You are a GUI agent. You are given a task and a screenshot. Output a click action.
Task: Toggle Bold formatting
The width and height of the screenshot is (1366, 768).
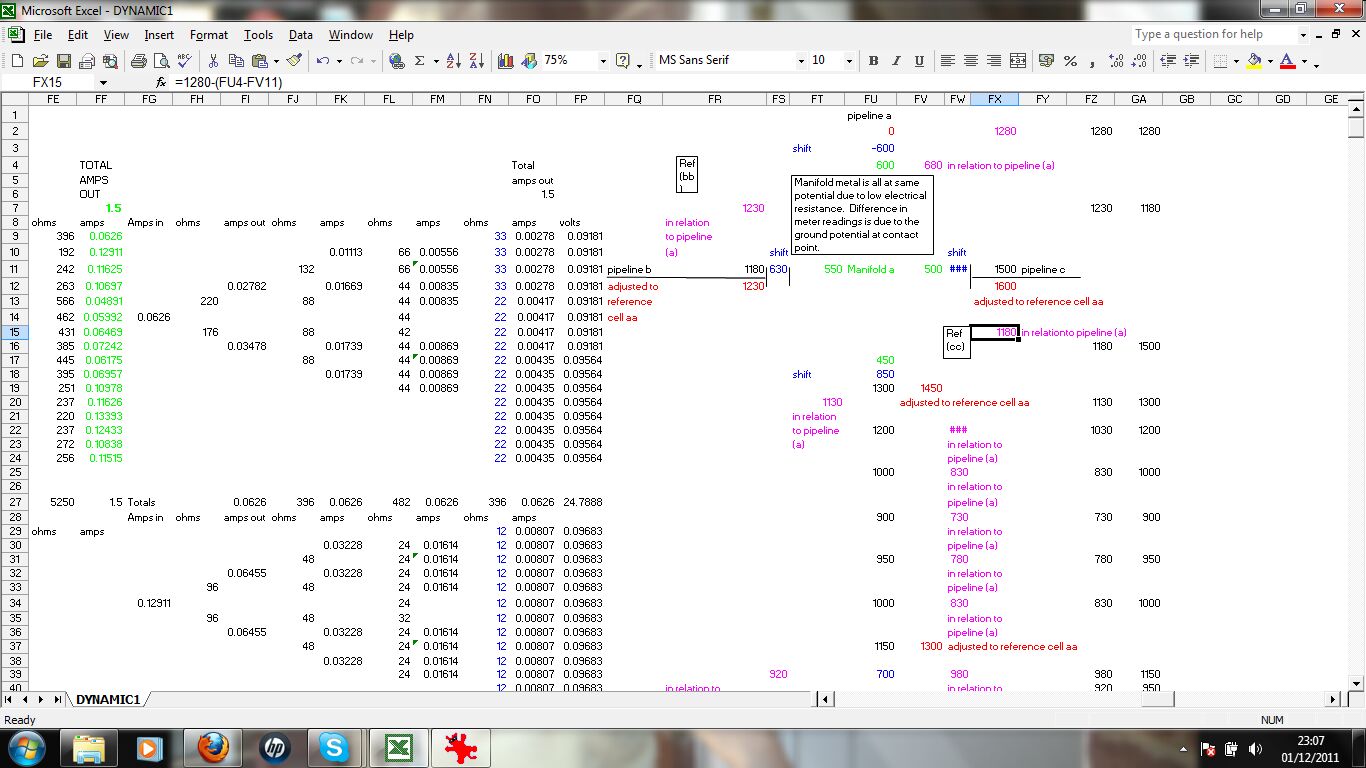(873, 61)
